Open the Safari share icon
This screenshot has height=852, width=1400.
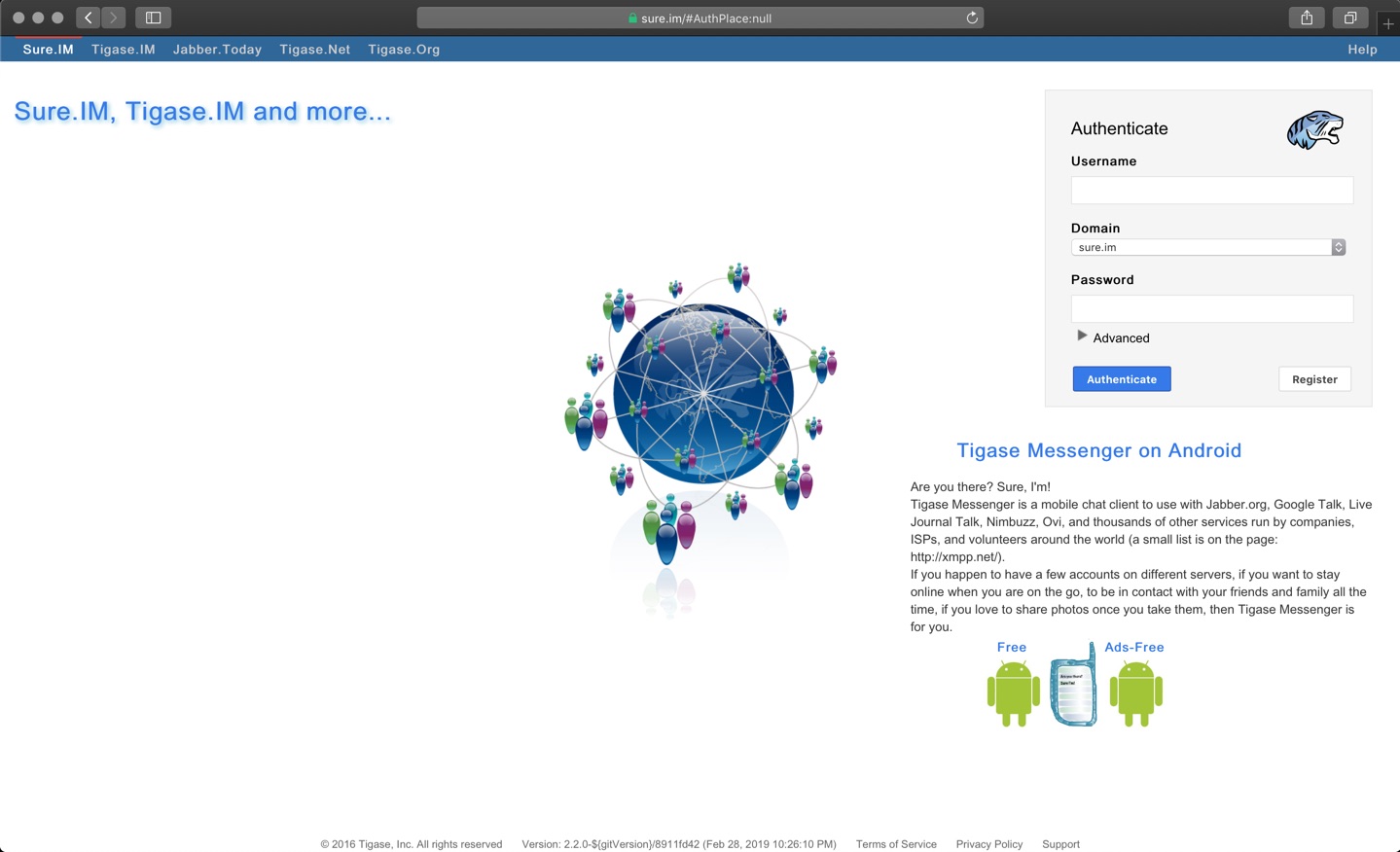[x=1307, y=18]
